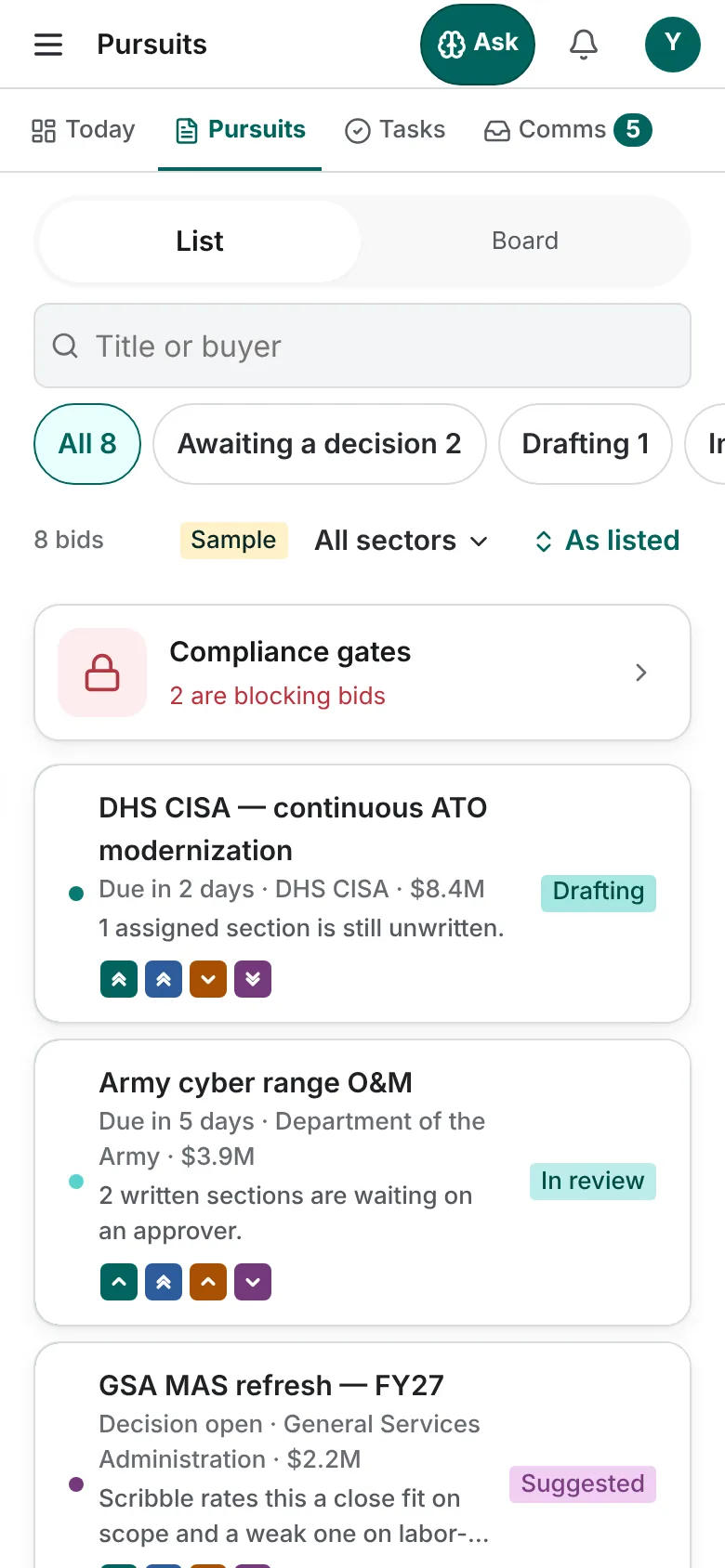This screenshot has height=1568, width=725.
Task: Tap the Ask assistant button
Action: 478,45
